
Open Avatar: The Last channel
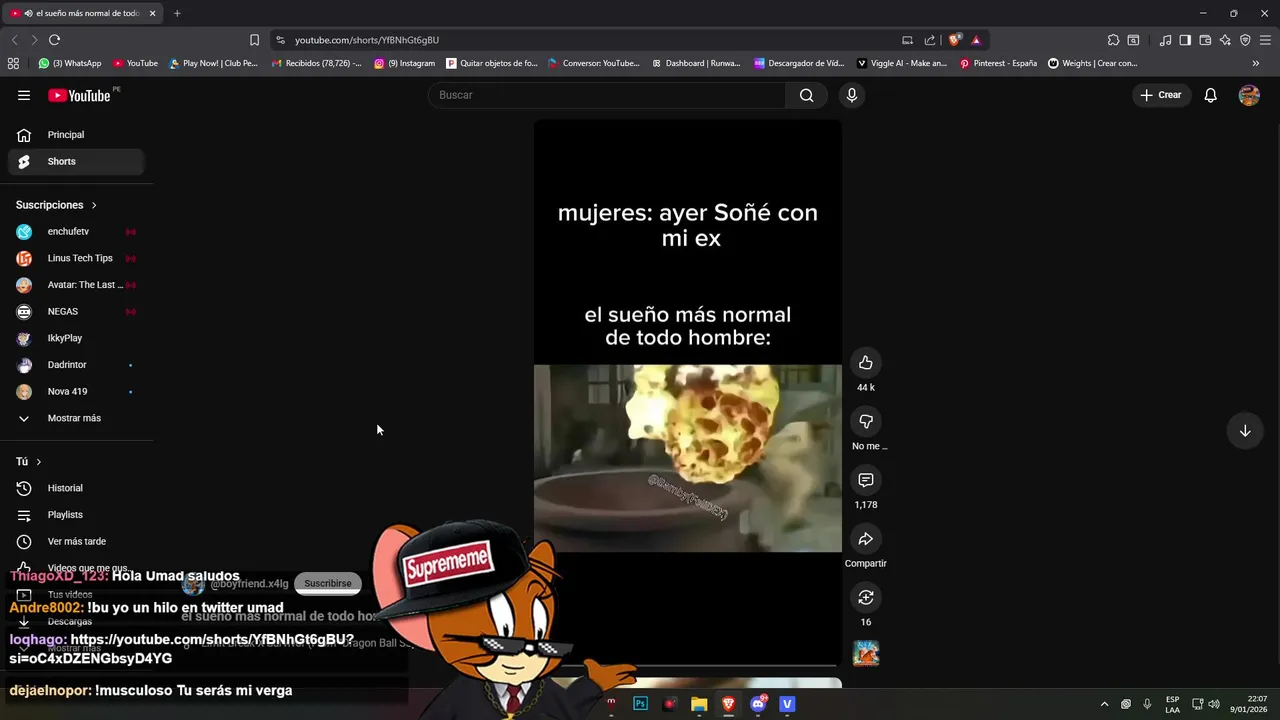74,285
